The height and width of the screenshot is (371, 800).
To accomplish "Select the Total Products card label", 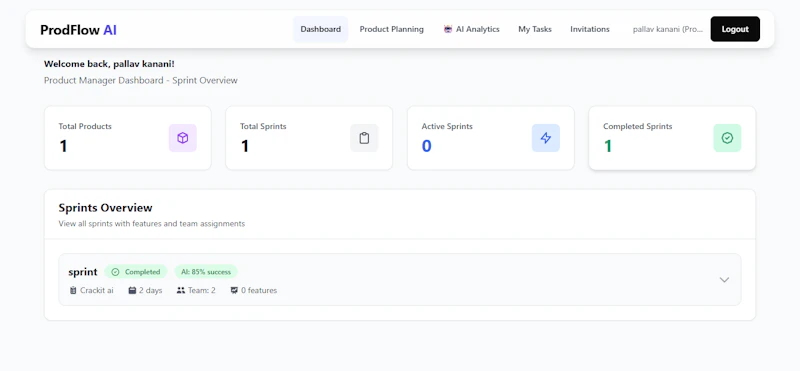I will [85, 126].
